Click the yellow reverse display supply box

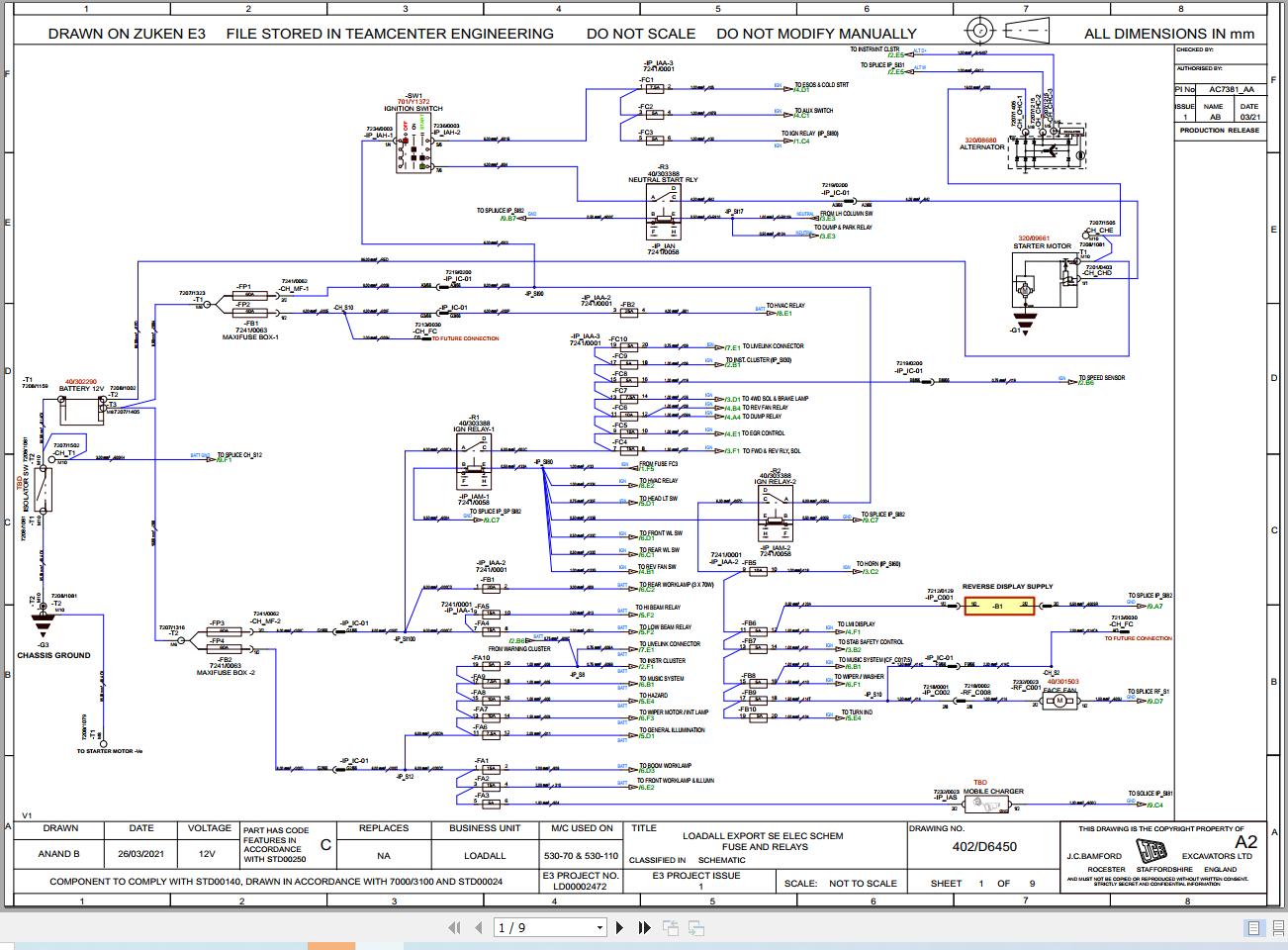tap(999, 605)
